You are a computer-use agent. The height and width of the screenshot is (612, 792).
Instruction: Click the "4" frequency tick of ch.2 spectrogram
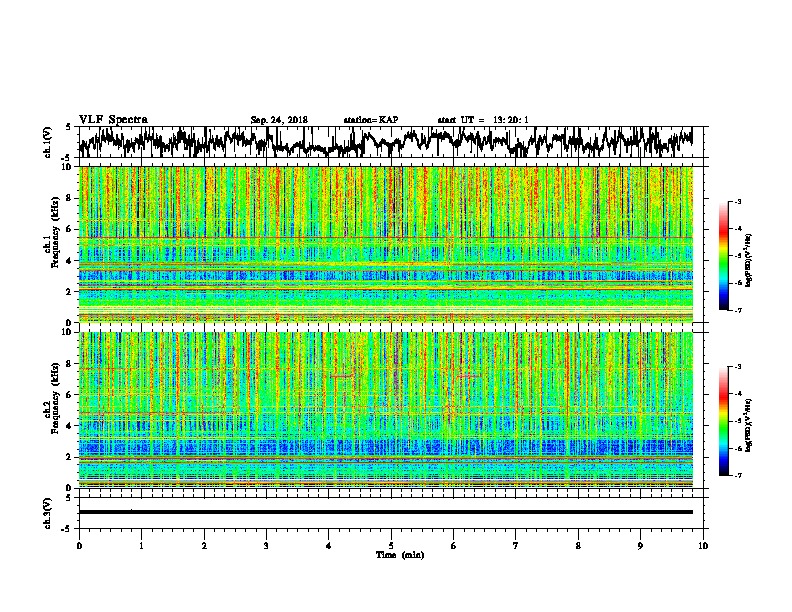69,426
